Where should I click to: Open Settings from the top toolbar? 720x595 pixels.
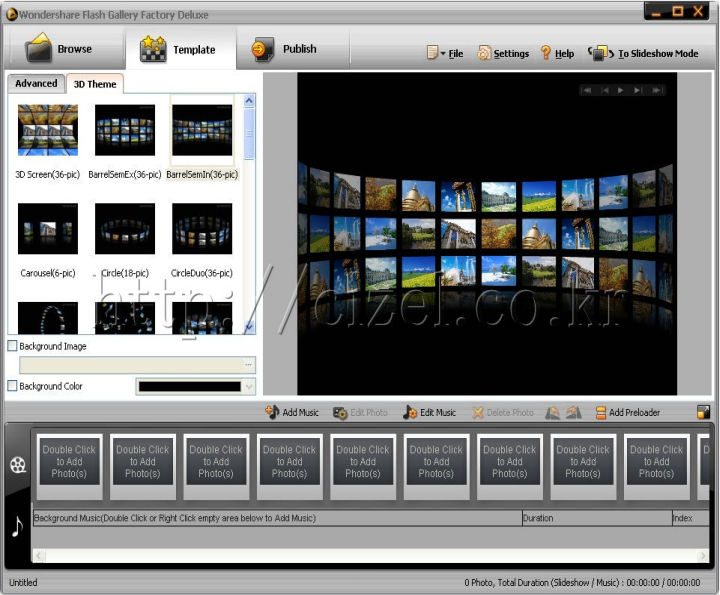pos(485,53)
